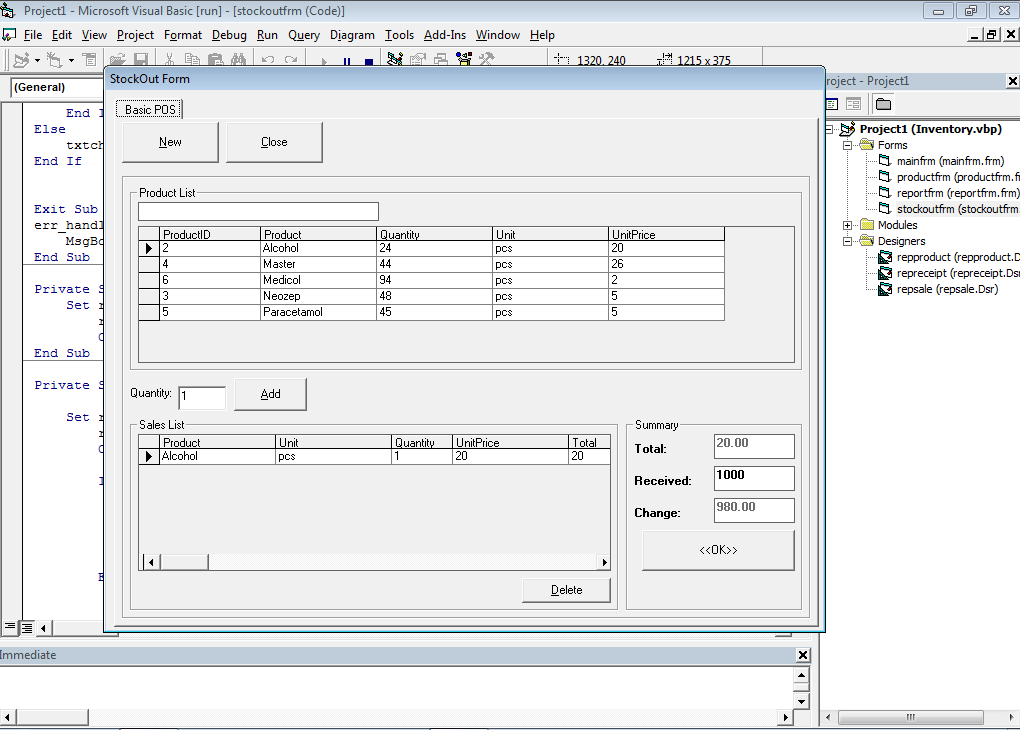Click Toggle Folders icon in Project panel
This screenshot has height=730, width=1020.
tap(883, 104)
